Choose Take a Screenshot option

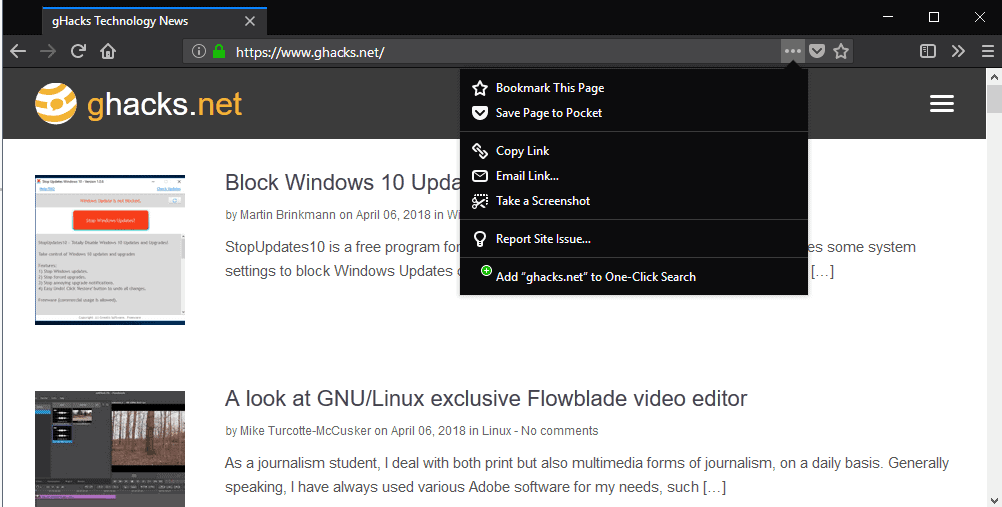[x=634, y=201]
